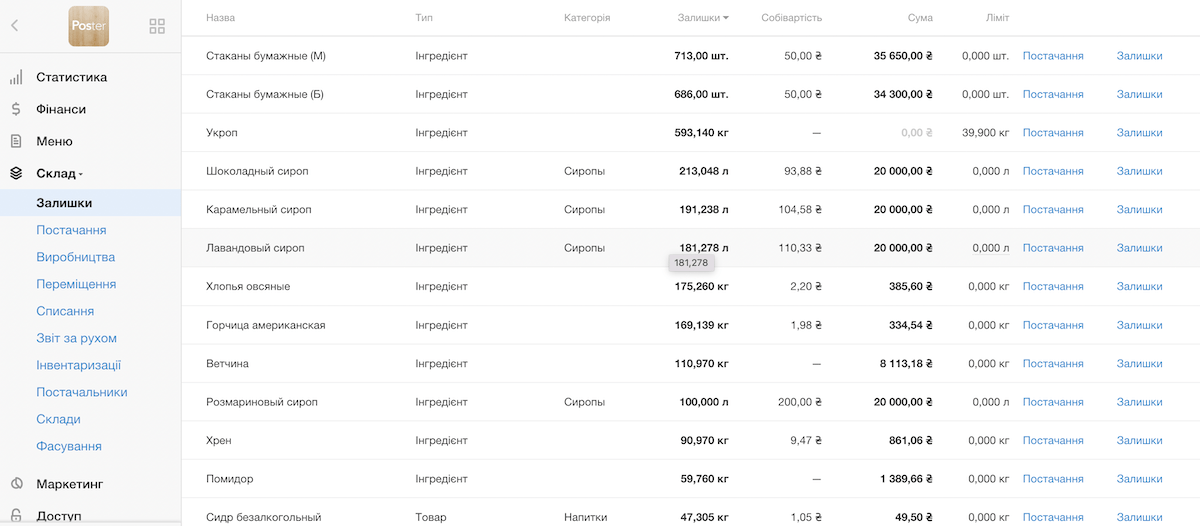The height and width of the screenshot is (526, 1200).
Task: Click the Назва column header
Action: pyautogui.click(x=221, y=18)
